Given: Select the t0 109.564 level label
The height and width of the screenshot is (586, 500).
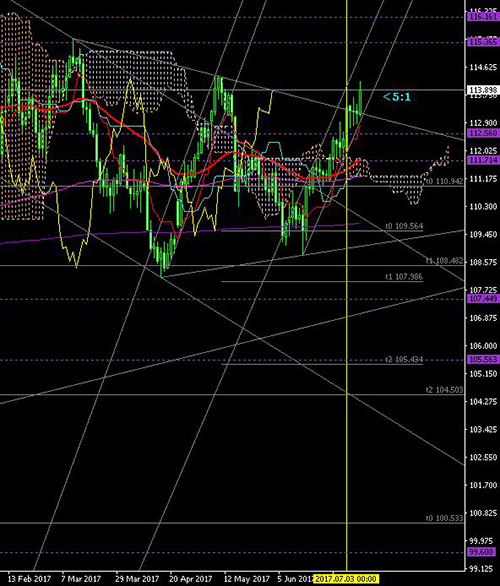Looking at the screenshot, I should (404, 226).
